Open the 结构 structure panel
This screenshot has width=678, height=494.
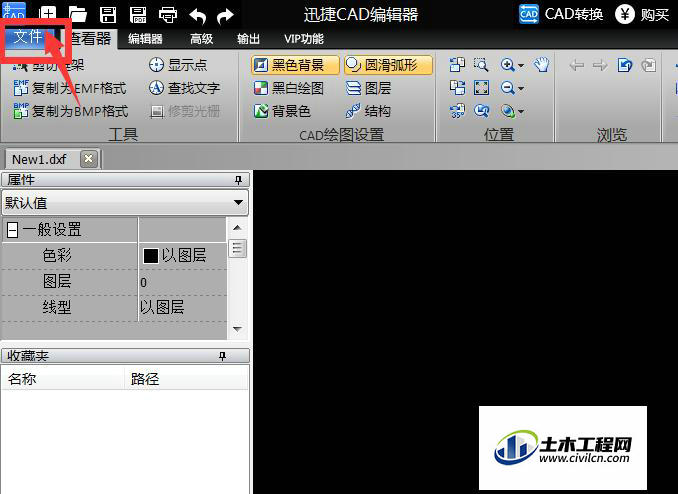click(368, 111)
